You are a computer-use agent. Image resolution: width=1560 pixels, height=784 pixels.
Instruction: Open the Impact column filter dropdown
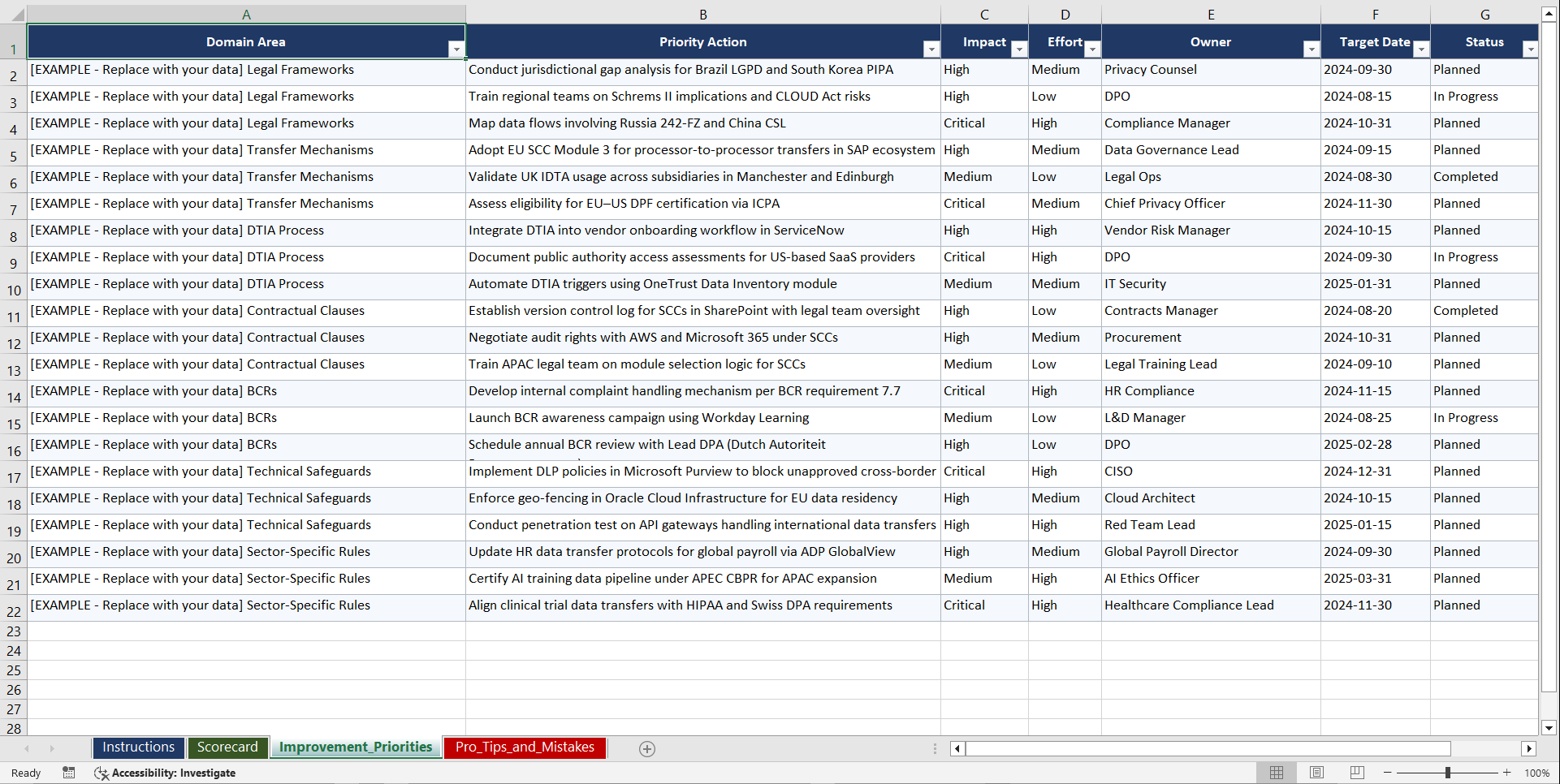1019,49
